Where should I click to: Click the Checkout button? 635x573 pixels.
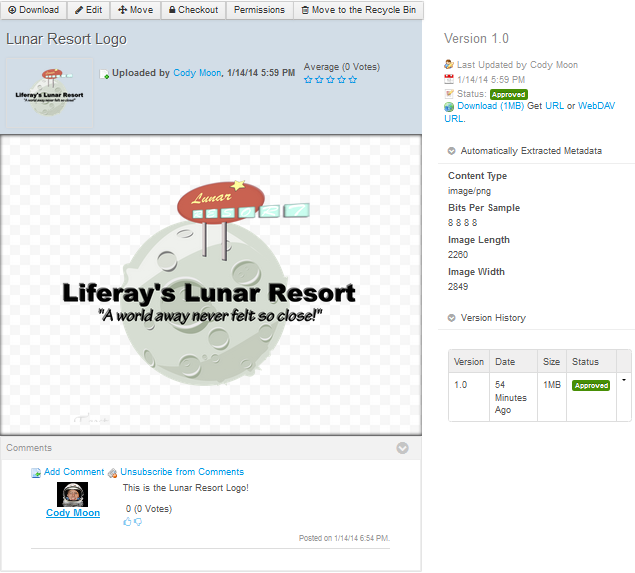(193, 10)
